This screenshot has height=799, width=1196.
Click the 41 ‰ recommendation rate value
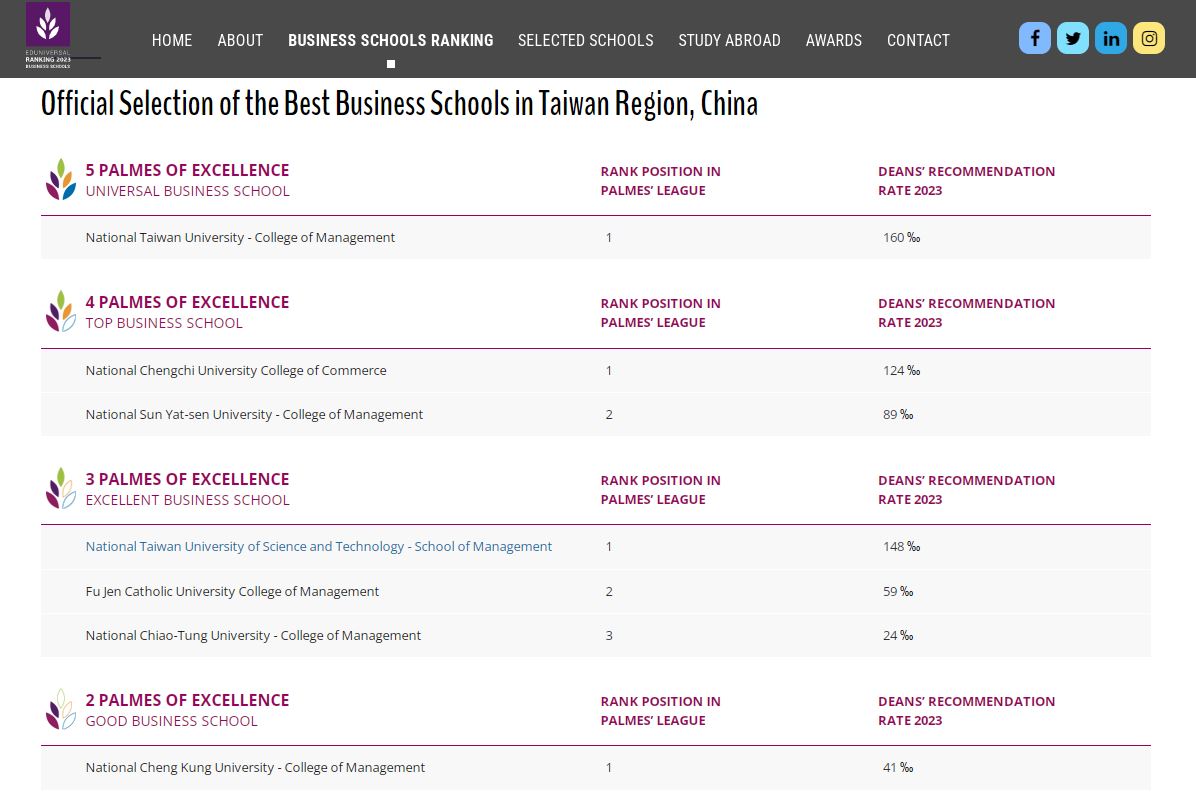point(898,768)
